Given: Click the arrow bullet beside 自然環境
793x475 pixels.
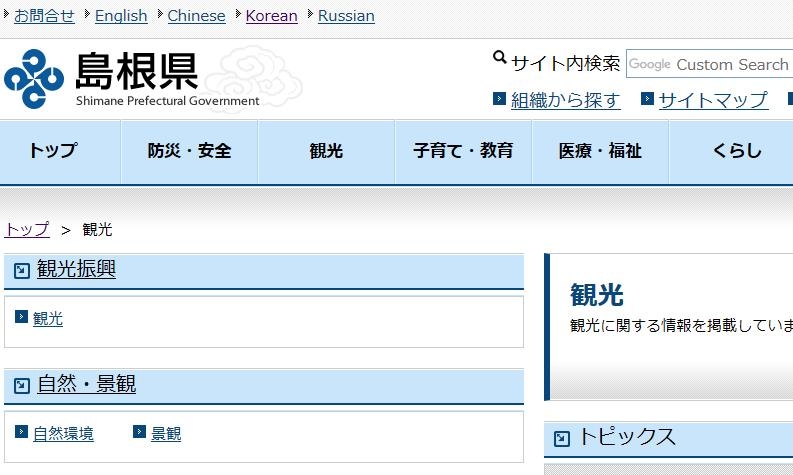Looking at the screenshot, I should click(21, 431).
